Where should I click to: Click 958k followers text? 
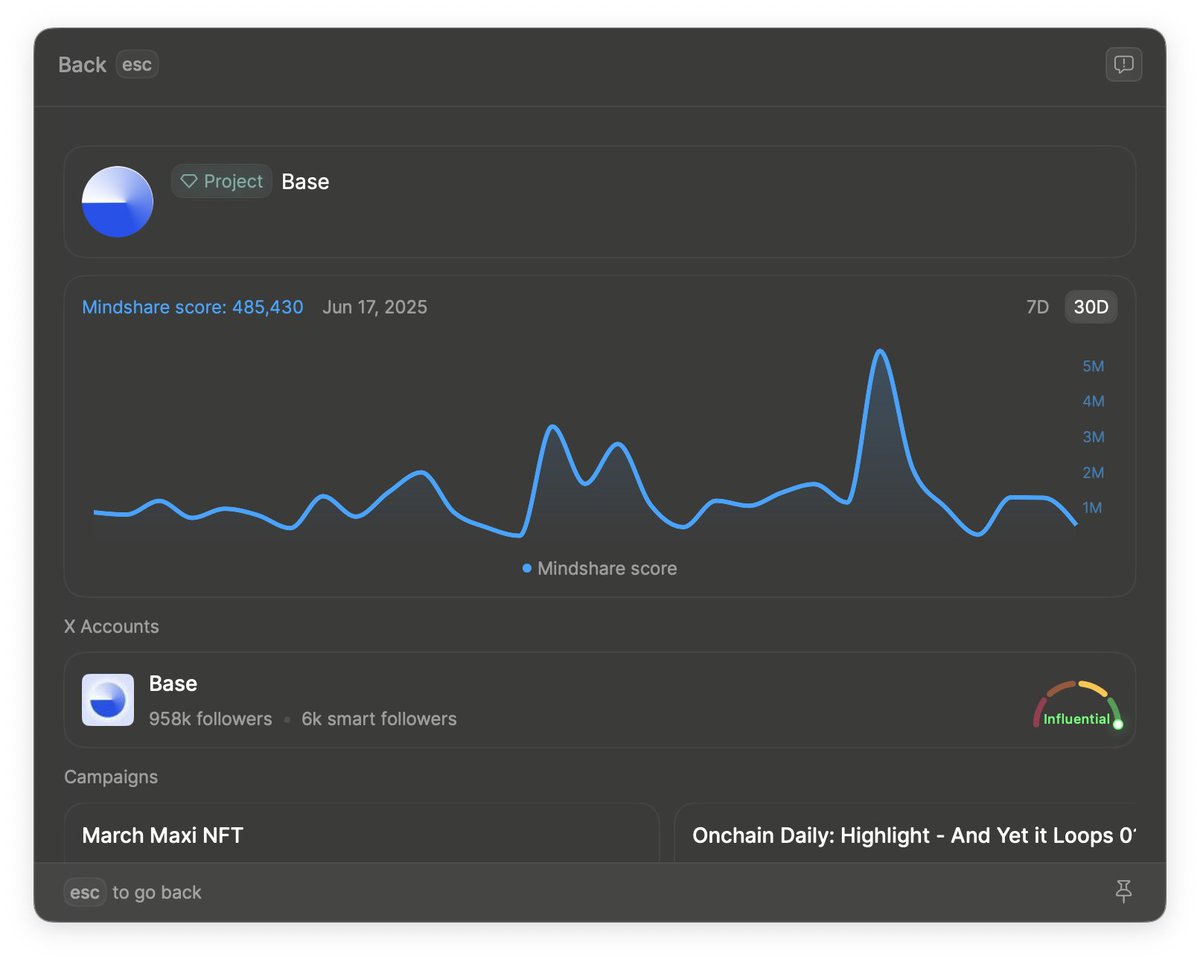click(x=210, y=719)
